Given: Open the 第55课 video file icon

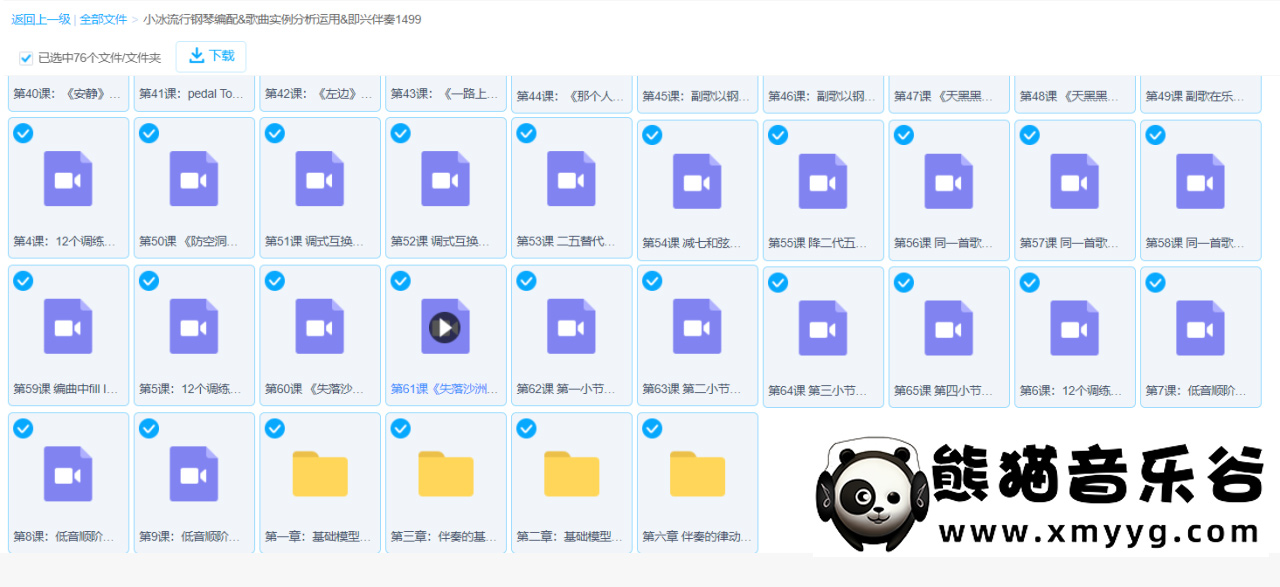Looking at the screenshot, I should 824,181.
